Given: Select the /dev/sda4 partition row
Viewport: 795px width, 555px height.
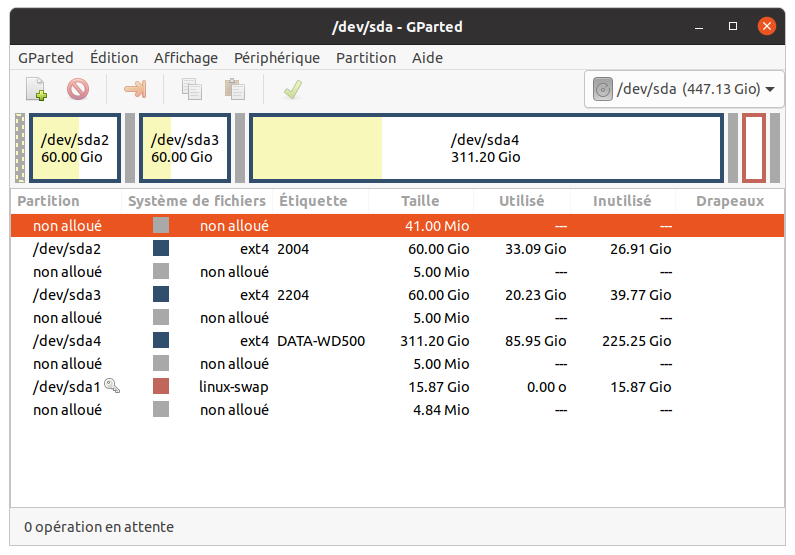Looking at the screenshot, I should coord(398,341).
